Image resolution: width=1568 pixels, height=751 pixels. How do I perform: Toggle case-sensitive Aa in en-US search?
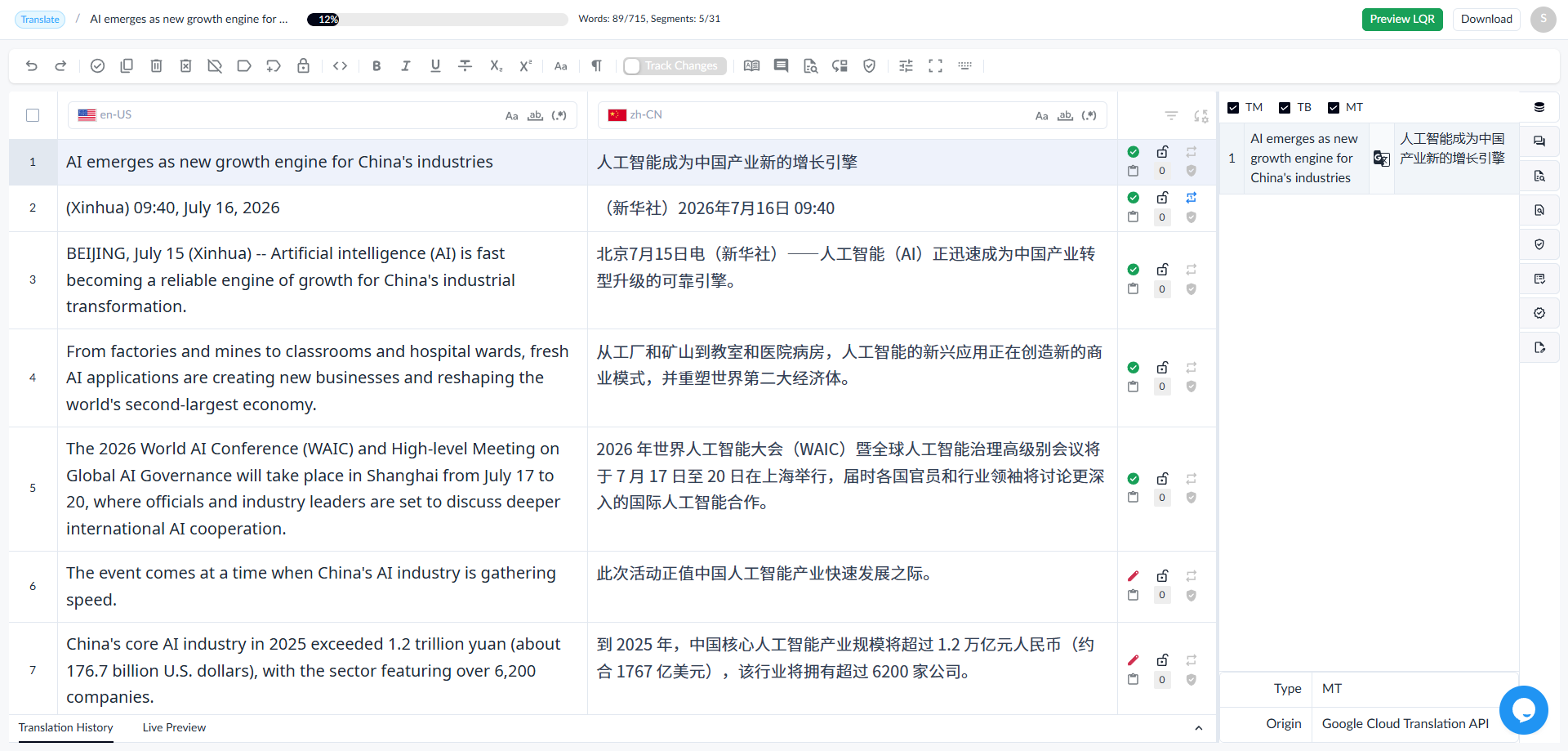click(512, 116)
